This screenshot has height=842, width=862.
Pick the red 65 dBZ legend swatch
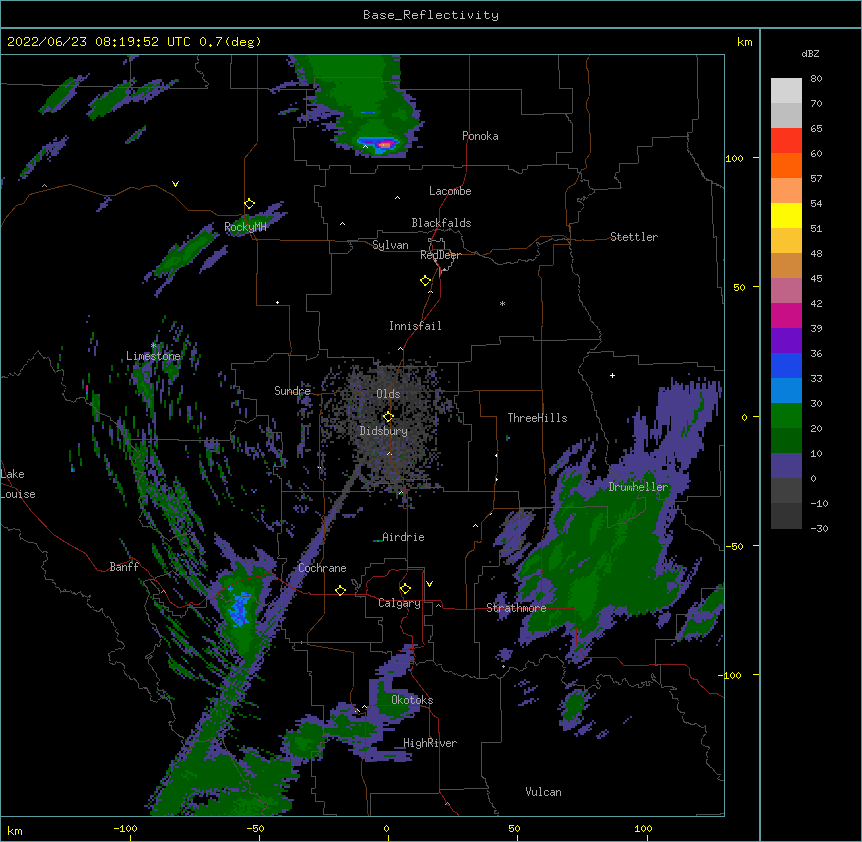click(x=786, y=140)
